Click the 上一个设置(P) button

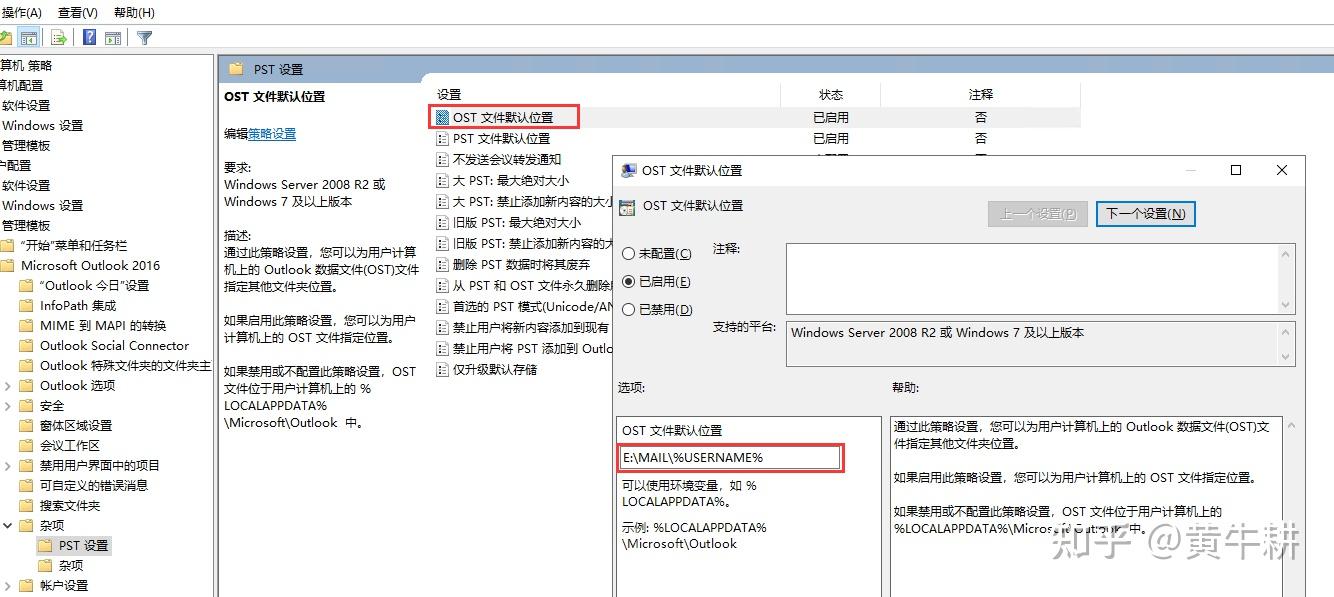coord(1038,214)
